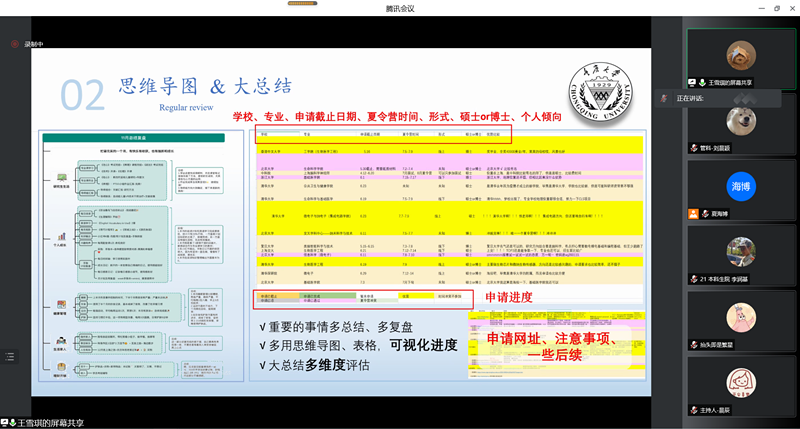Click the large 02 section number on the slide
Viewport: 800px width, 429px height.
[x=83, y=95]
